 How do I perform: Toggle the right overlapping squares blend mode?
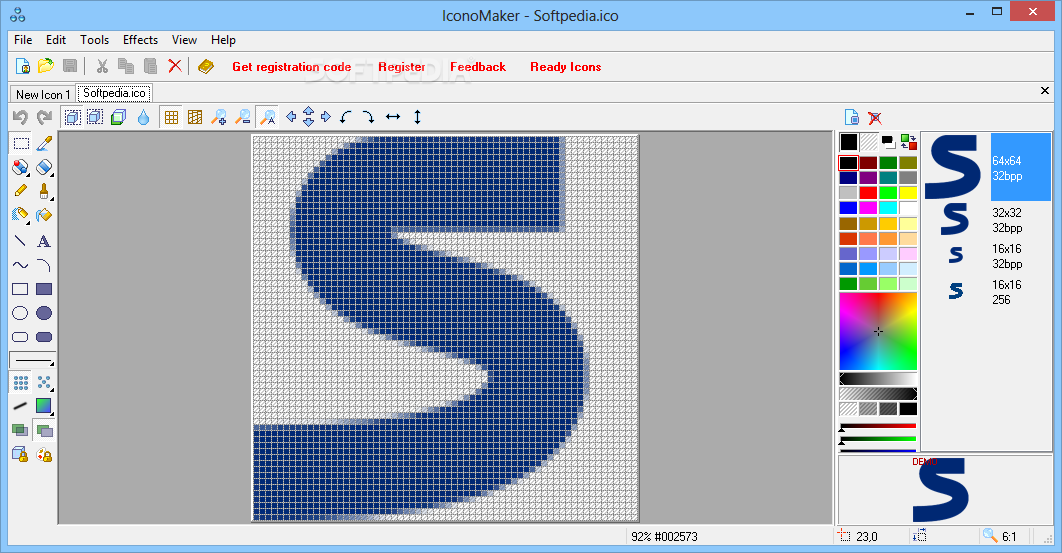[x=44, y=430]
